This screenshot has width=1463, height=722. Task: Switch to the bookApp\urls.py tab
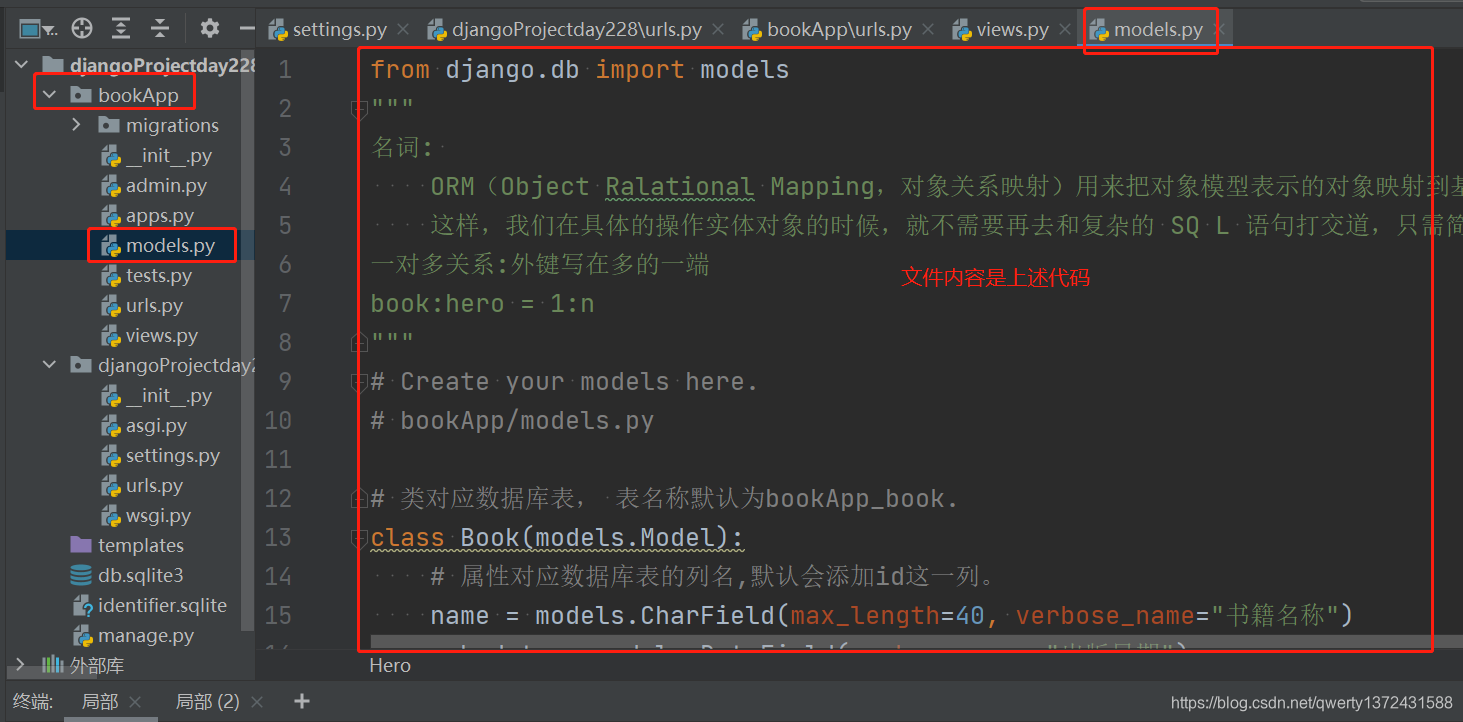click(826, 29)
